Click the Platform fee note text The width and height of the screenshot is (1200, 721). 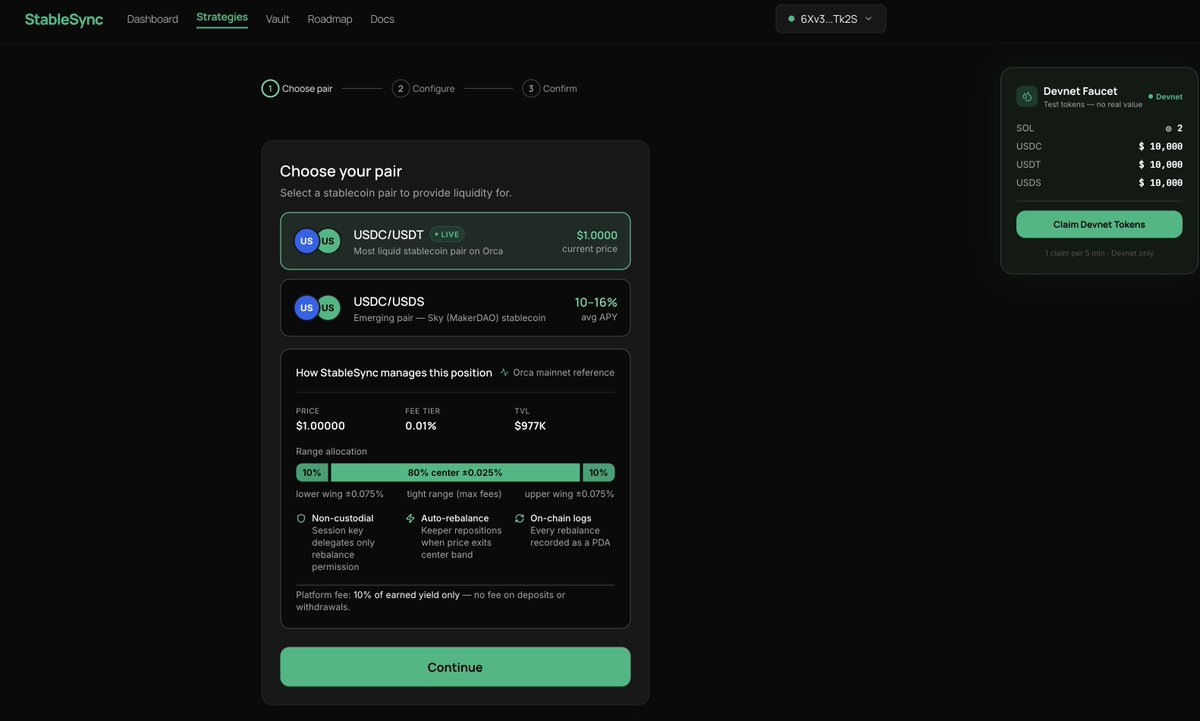point(431,601)
